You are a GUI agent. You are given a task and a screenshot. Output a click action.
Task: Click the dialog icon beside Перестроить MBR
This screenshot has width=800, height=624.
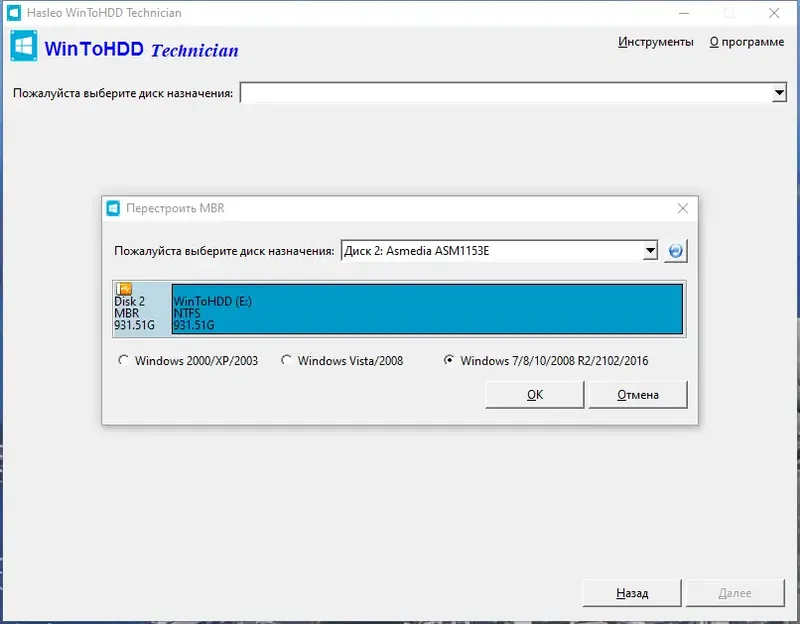(x=113, y=208)
